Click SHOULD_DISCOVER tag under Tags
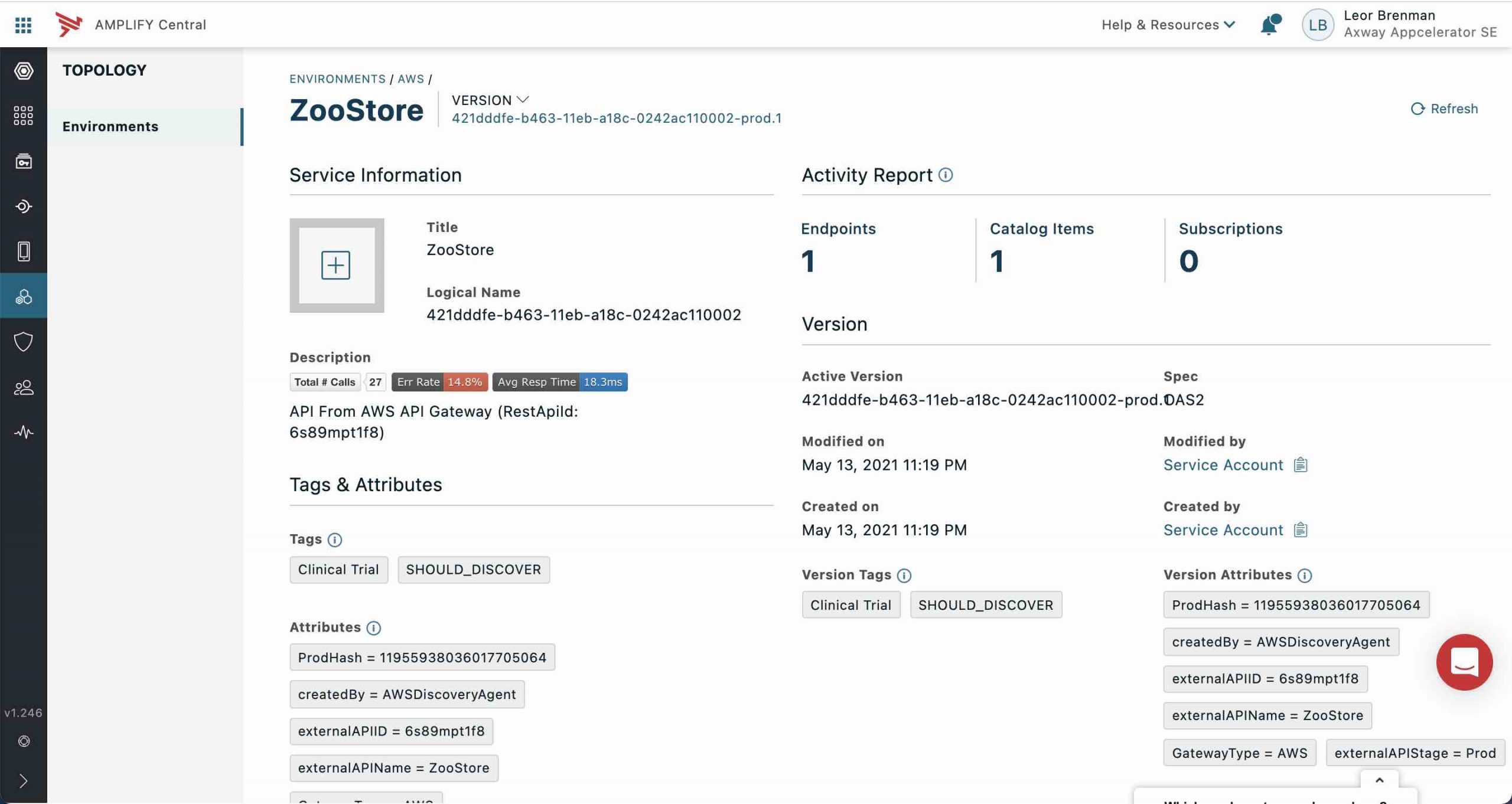Viewport: 1512px width, 804px height. coord(474,570)
